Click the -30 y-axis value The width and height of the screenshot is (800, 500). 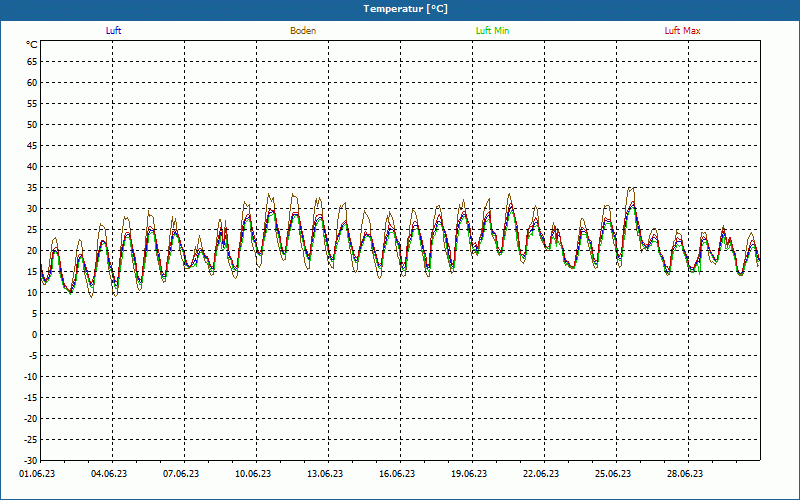click(31, 460)
